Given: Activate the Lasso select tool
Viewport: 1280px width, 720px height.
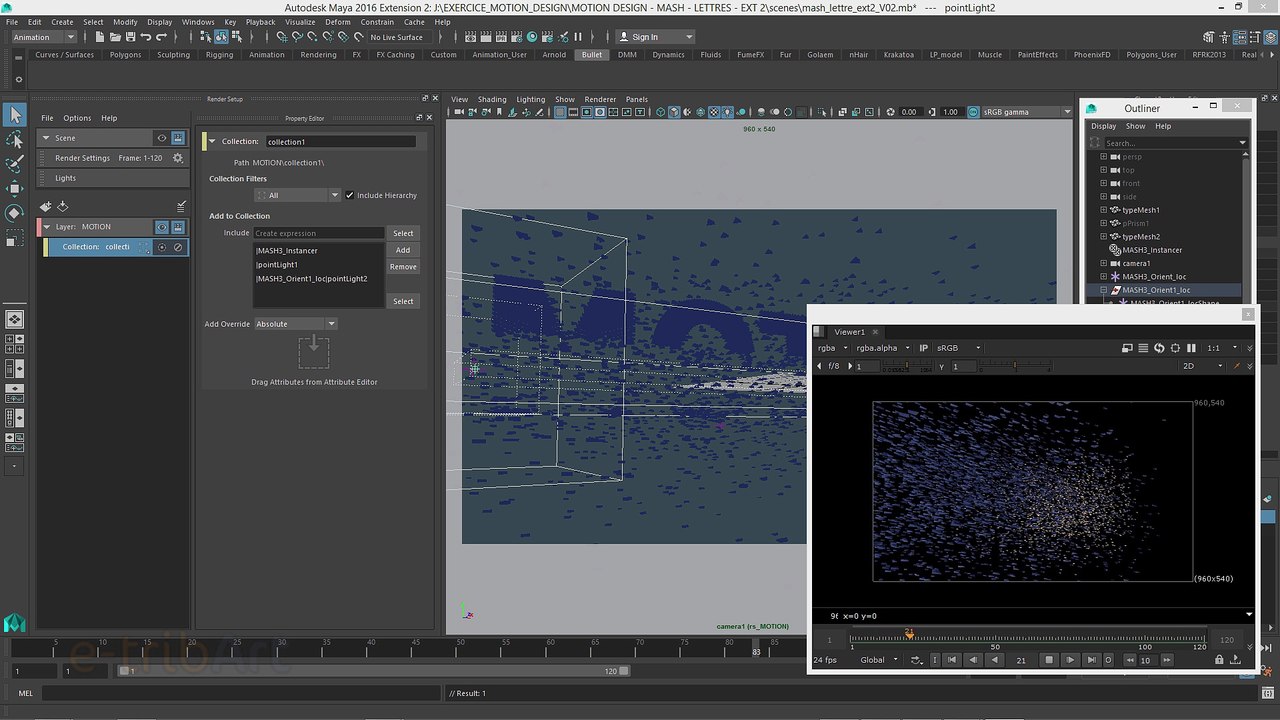Looking at the screenshot, I should (14, 140).
